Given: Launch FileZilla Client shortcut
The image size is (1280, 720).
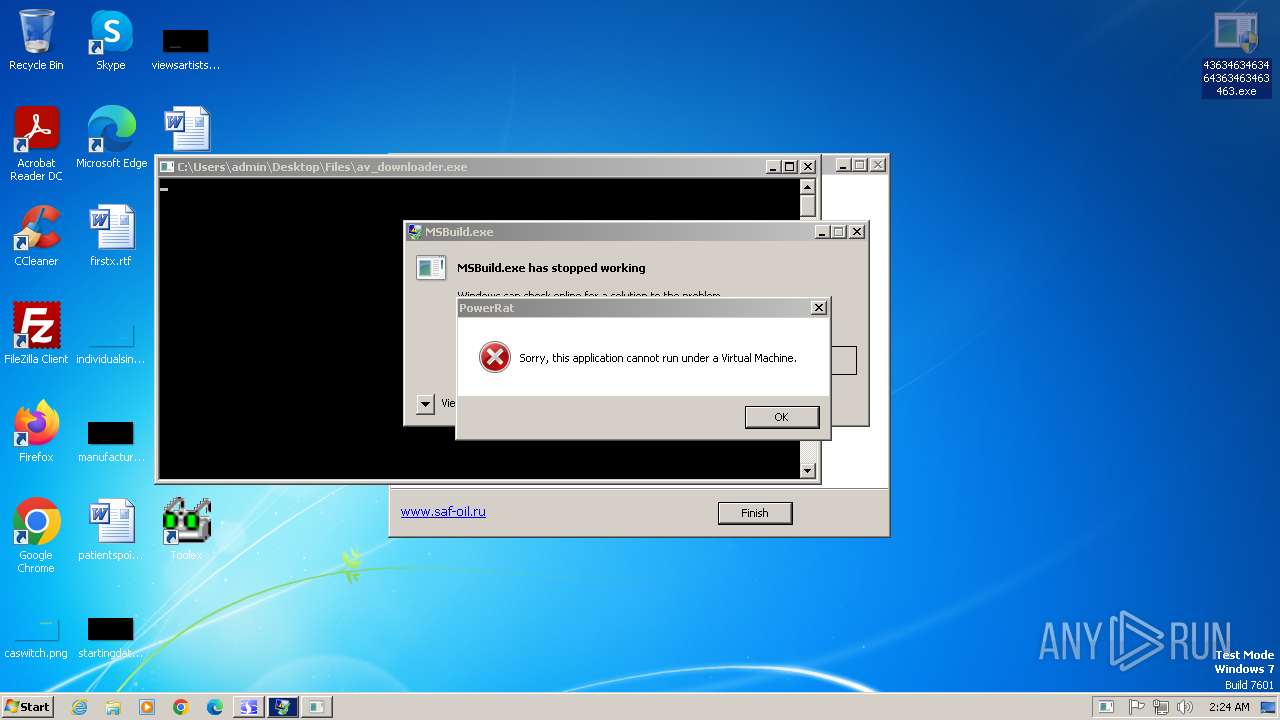Looking at the screenshot, I should point(36,333).
